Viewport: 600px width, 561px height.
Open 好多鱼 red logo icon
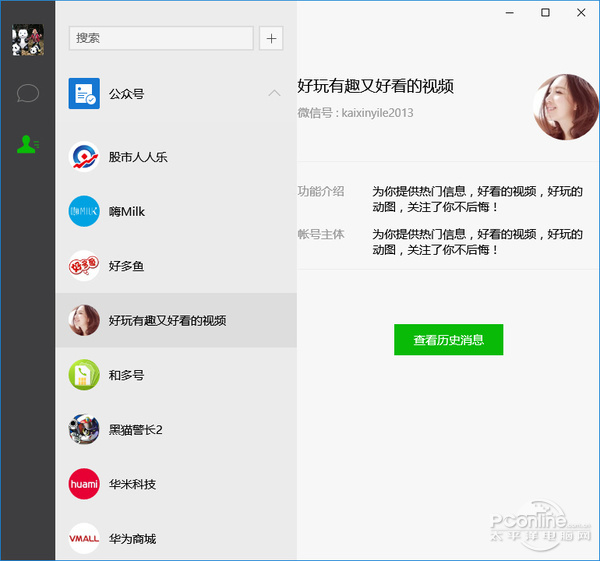[84, 266]
